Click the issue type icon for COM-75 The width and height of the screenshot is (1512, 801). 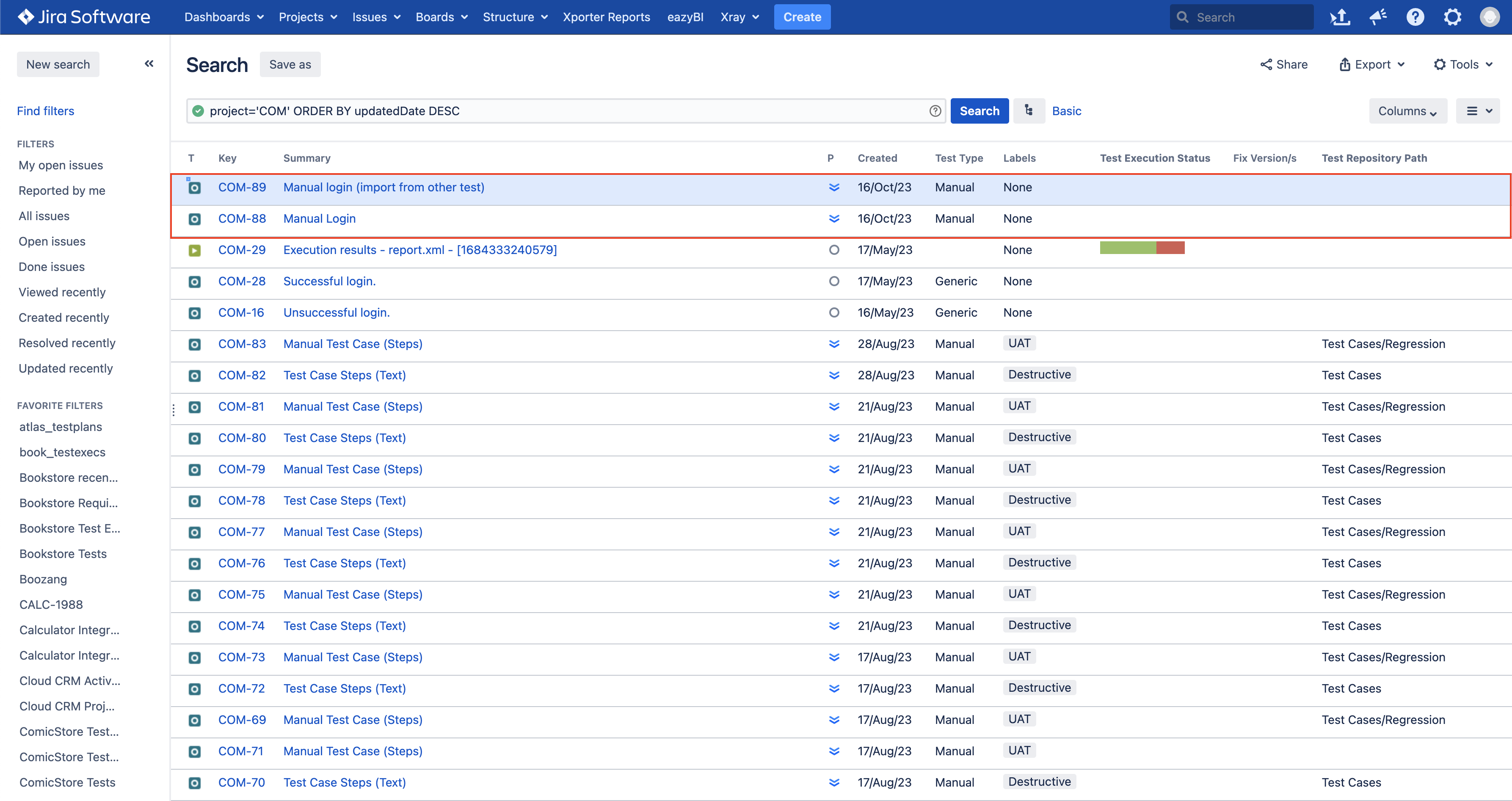pyautogui.click(x=194, y=595)
